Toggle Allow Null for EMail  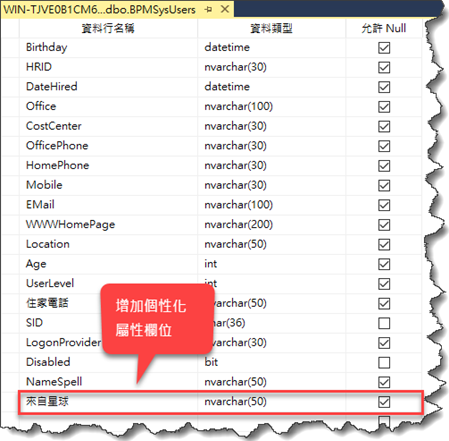point(384,205)
